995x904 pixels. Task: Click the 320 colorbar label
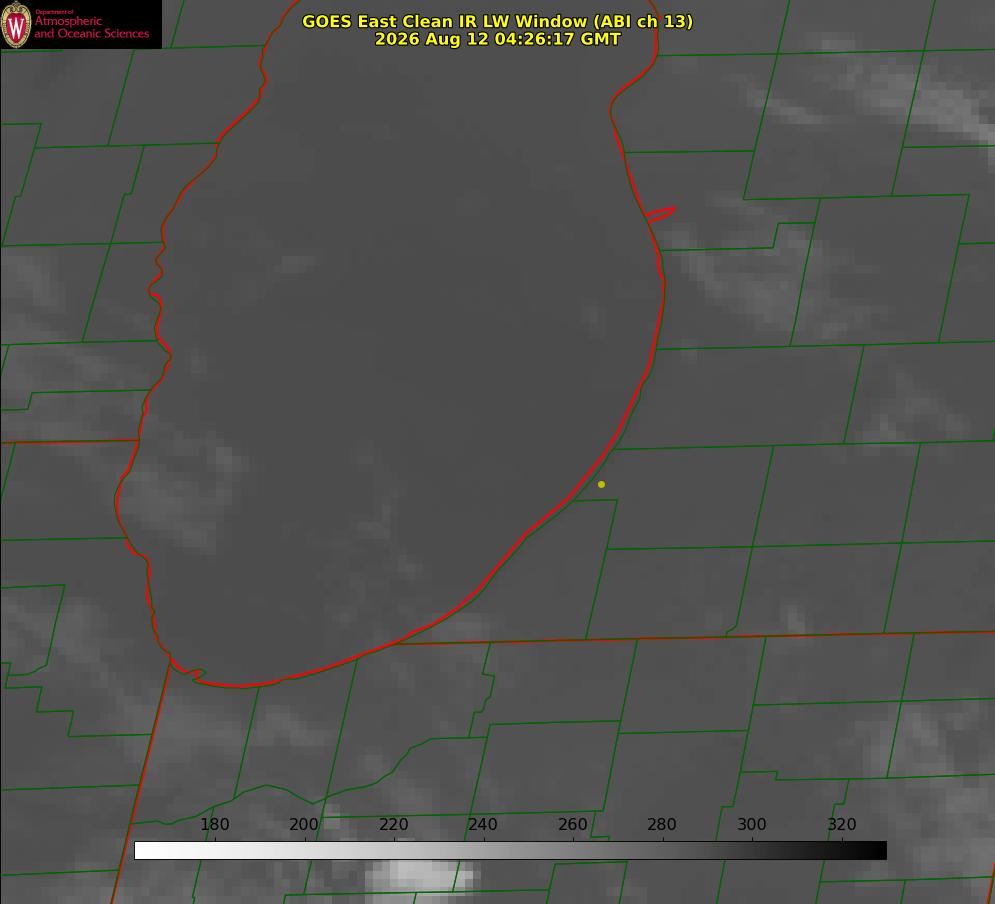pyautogui.click(x=842, y=824)
